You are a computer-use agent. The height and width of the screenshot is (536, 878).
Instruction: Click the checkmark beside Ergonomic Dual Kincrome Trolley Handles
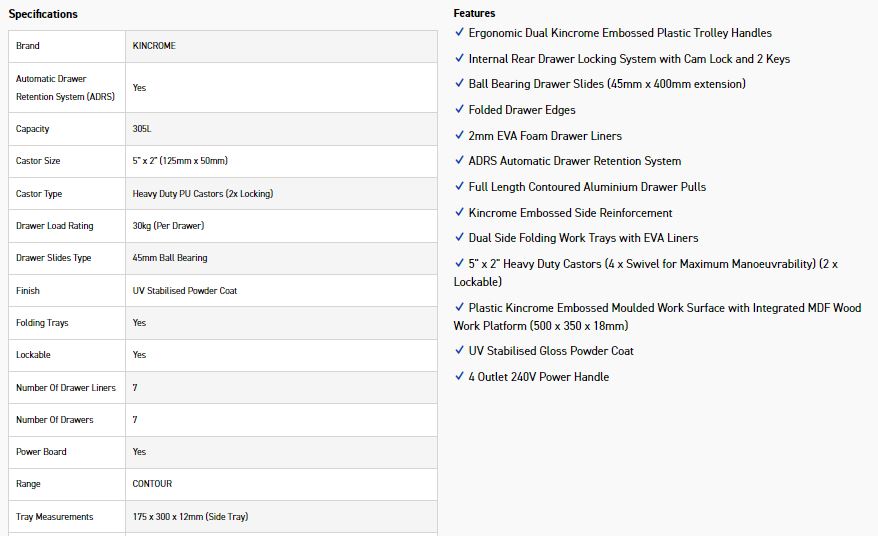tap(459, 32)
